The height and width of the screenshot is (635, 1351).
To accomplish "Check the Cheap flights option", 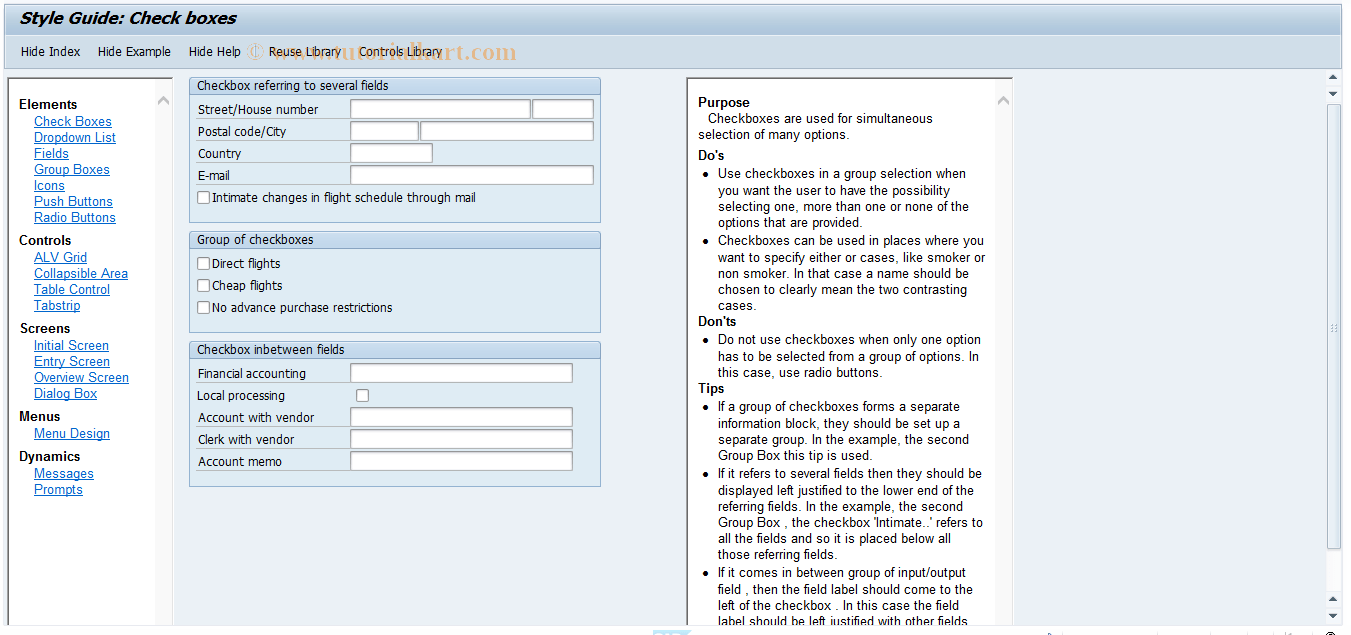I will coord(203,285).
